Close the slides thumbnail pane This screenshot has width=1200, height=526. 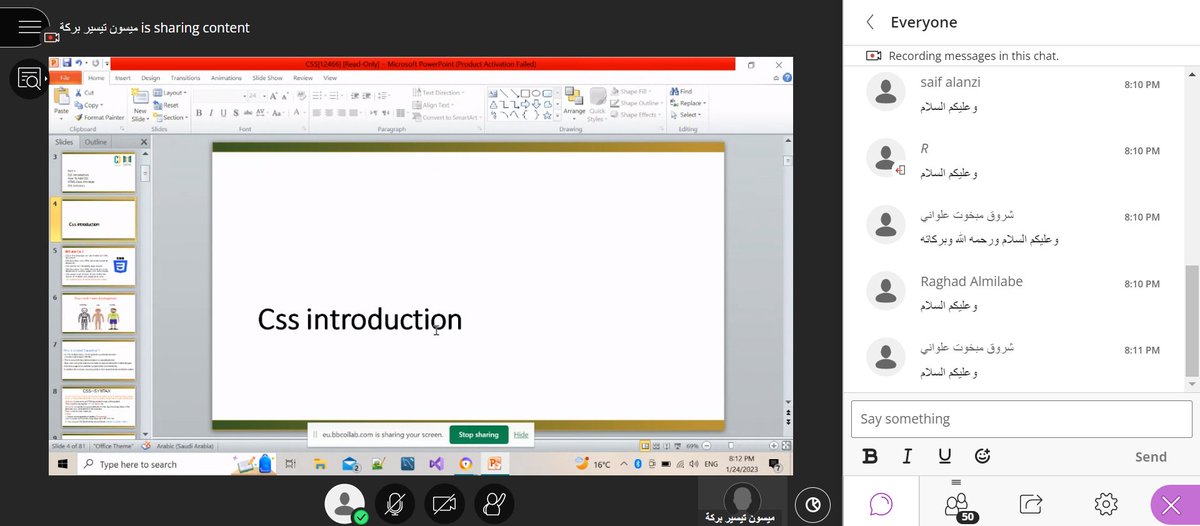tap(144, 142)
